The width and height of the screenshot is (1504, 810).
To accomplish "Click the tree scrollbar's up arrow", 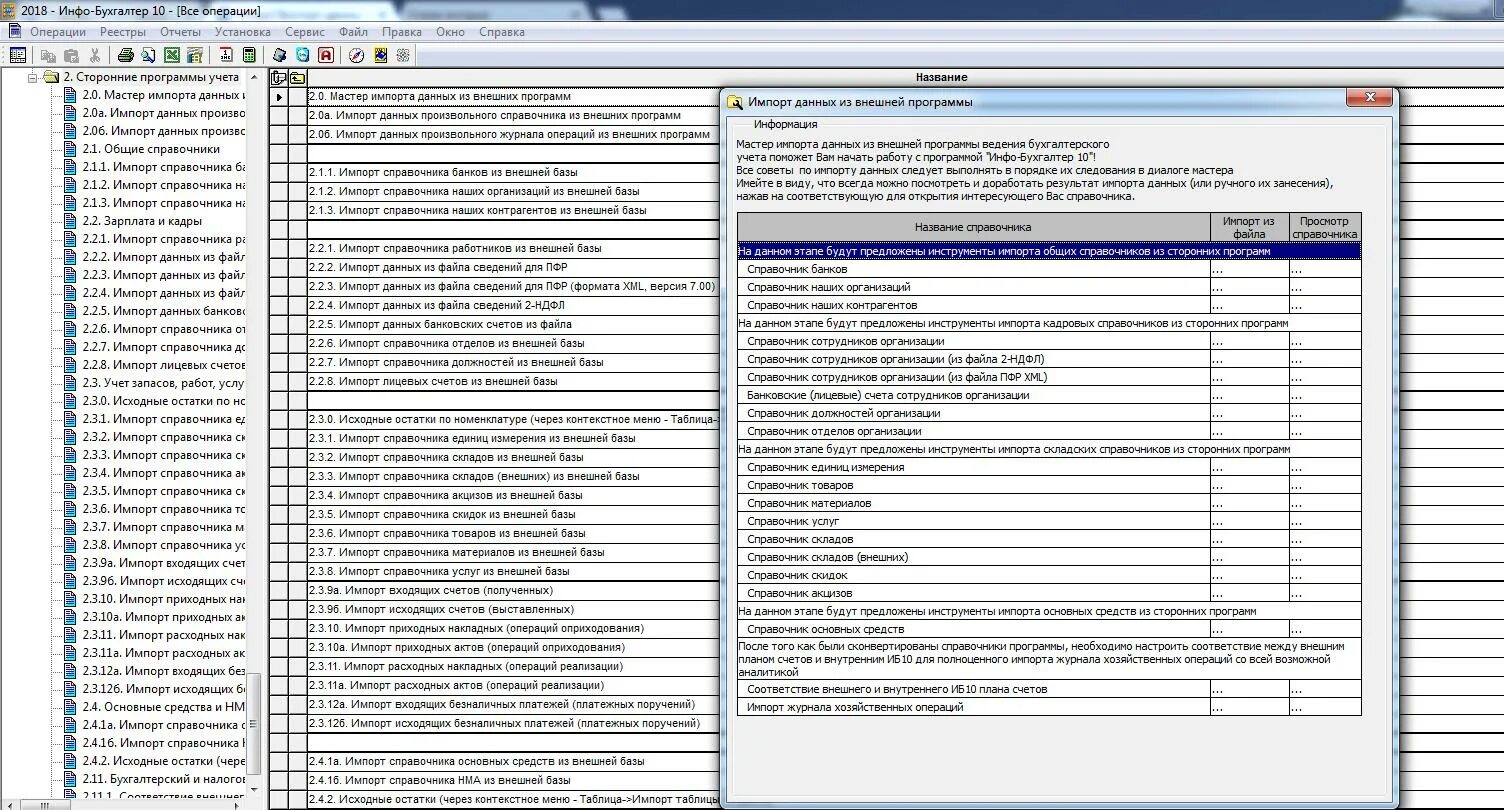I will pyautogui.click(x=254, y=78).
